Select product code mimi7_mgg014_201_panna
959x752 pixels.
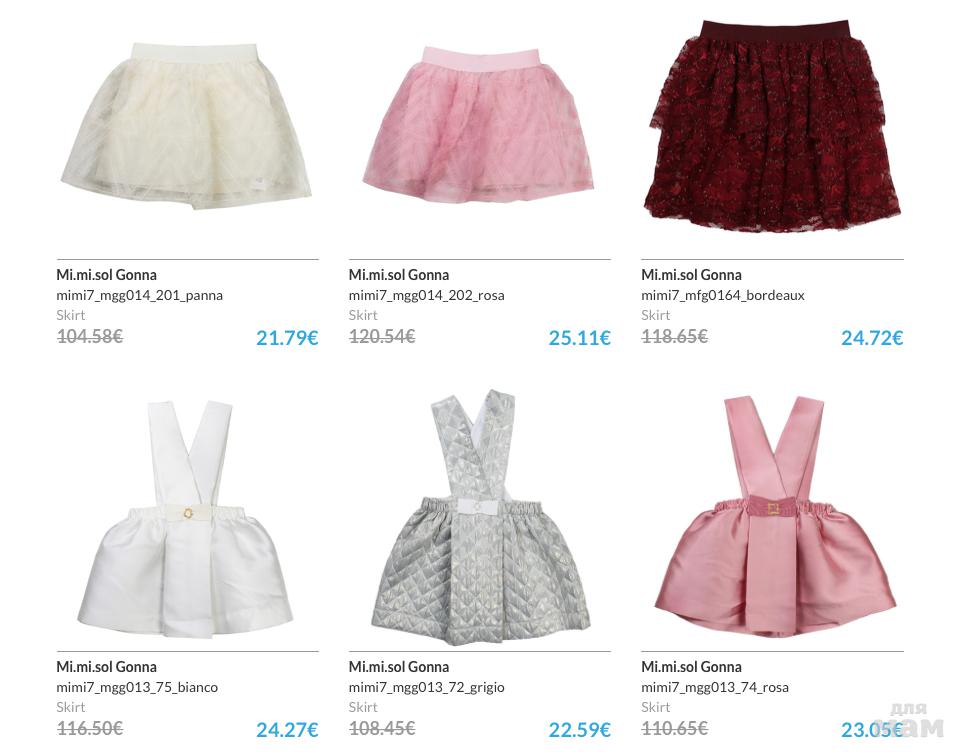point(139,296)
